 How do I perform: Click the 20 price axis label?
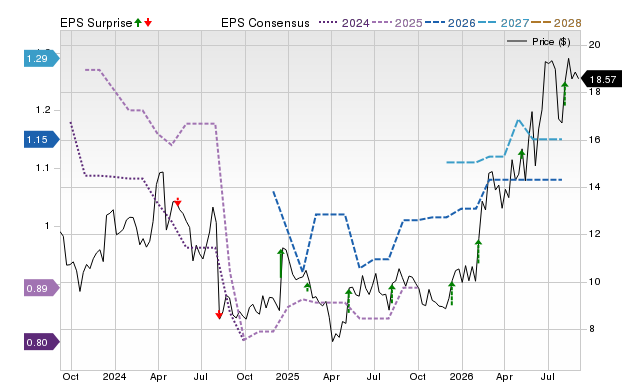(x=594, y=44)
